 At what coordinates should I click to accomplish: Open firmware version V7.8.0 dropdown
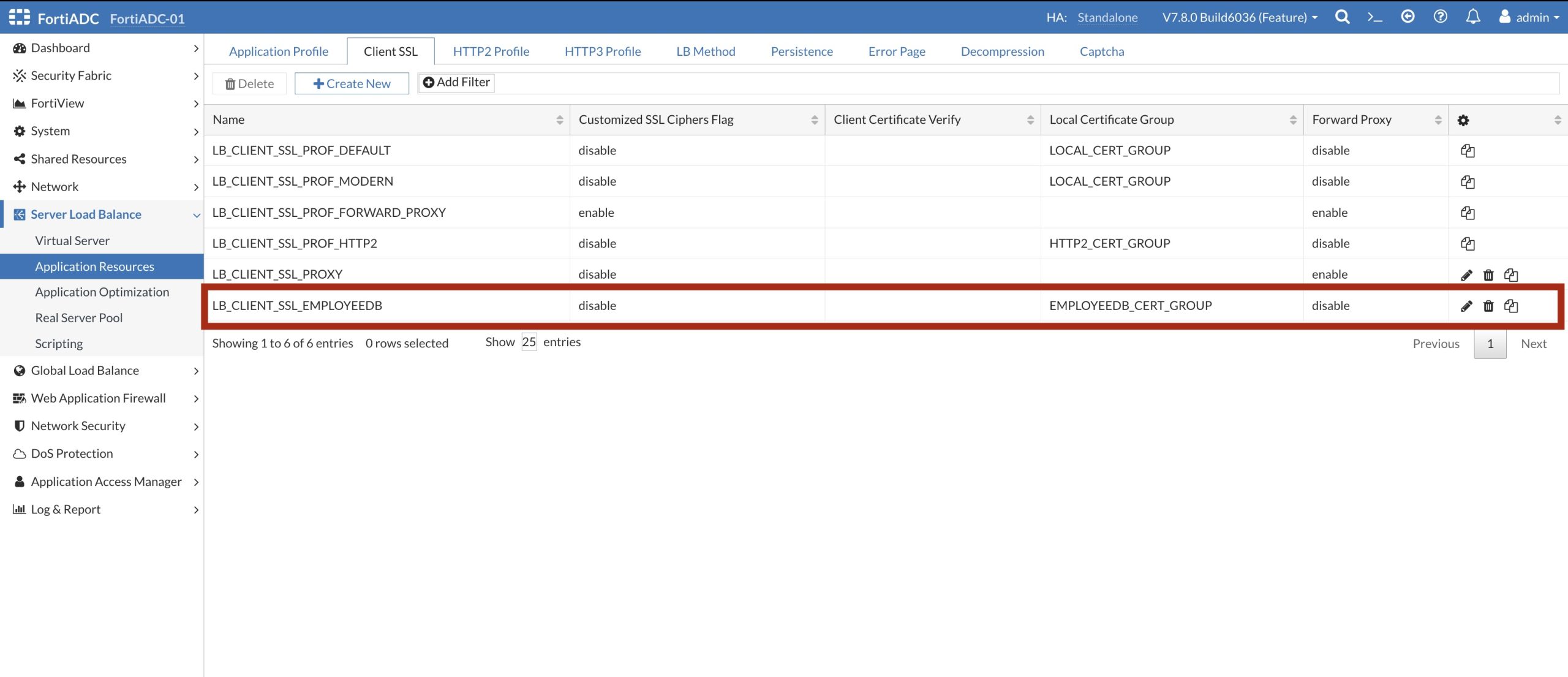pos(1240,17)
